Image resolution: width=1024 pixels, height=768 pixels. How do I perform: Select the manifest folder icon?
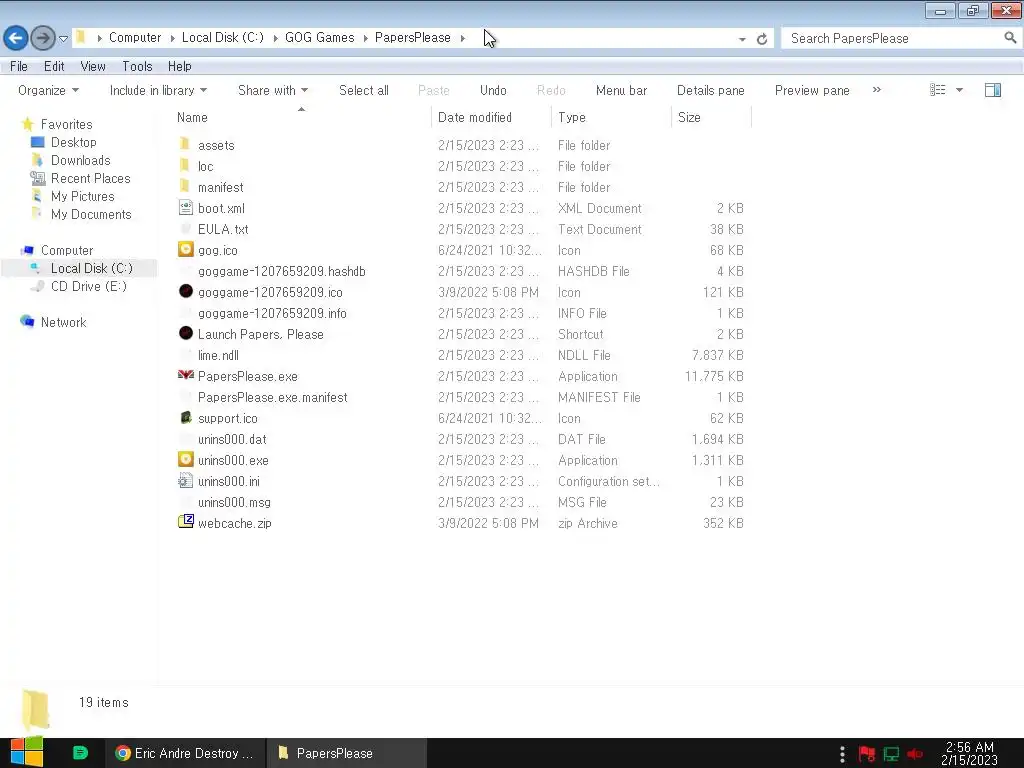click(x=185, y=186)
